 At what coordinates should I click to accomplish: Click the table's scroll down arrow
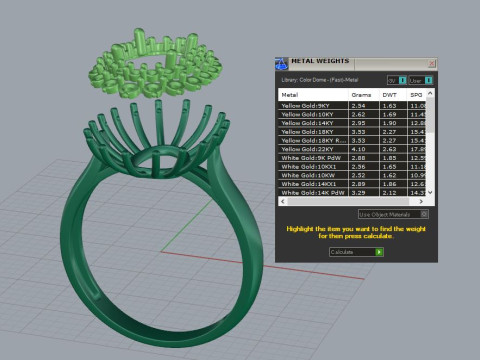(430, 192)
